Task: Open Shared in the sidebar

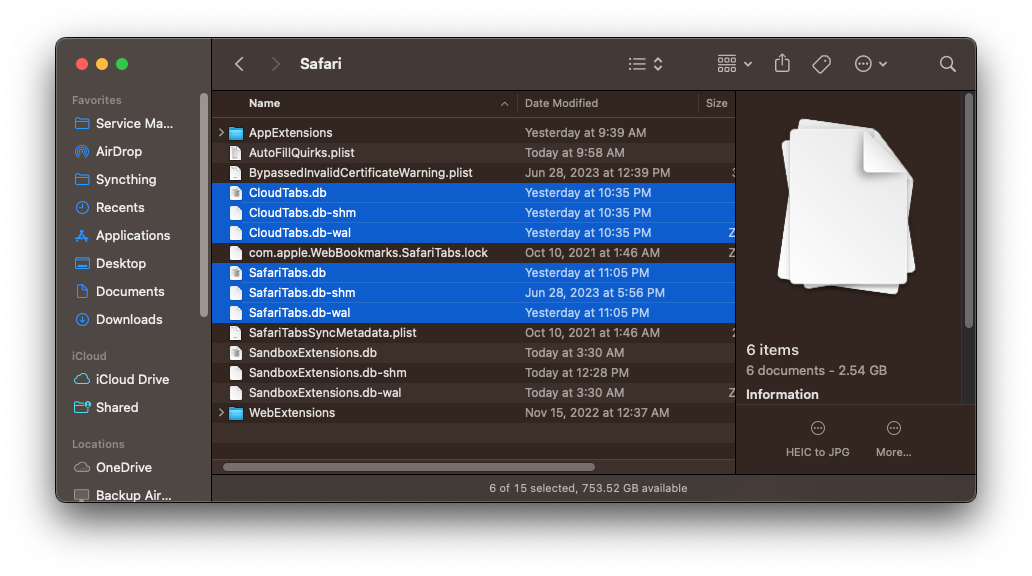Action: [x=117, y=407]
